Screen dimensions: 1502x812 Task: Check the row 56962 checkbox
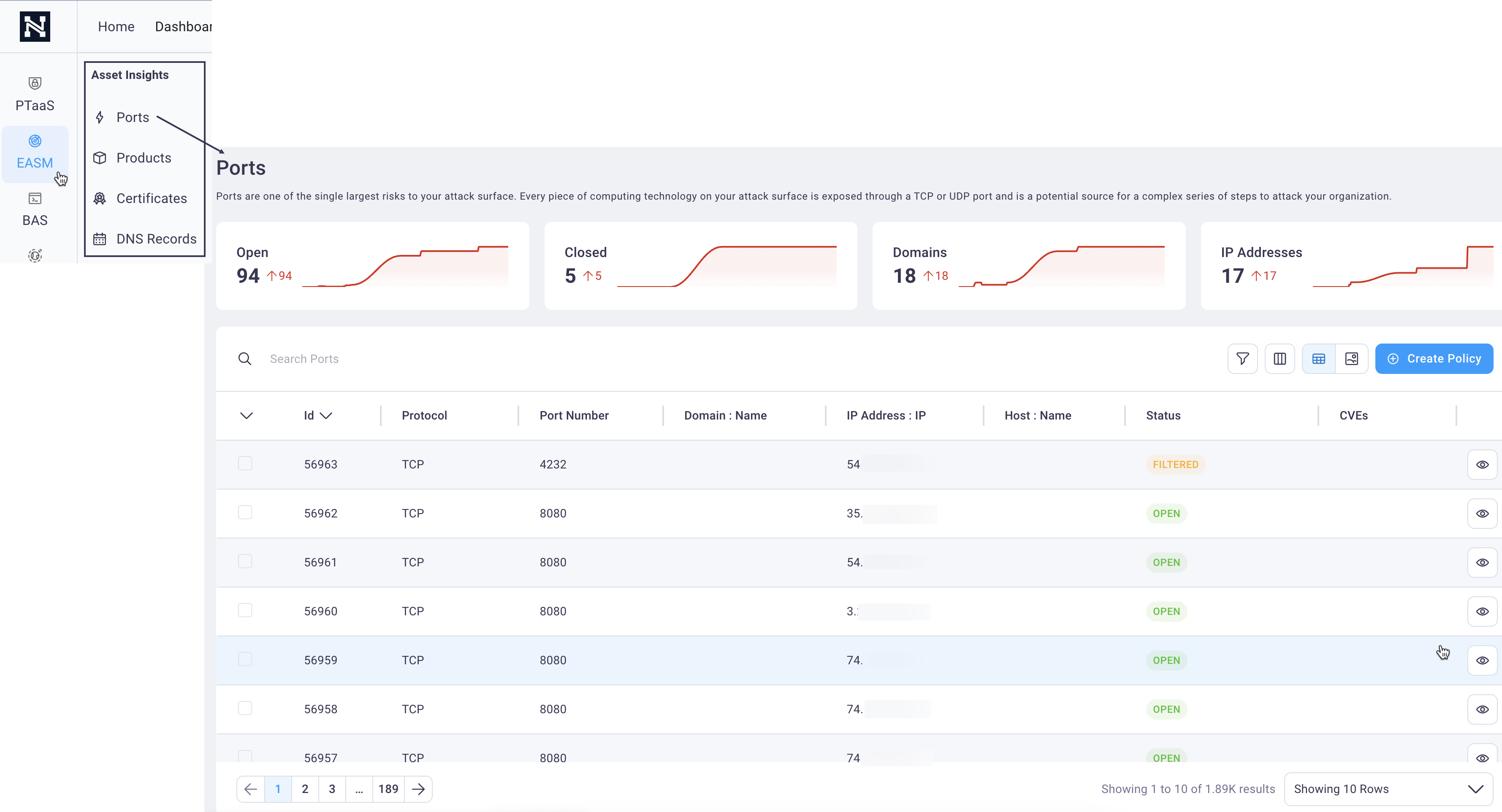coord(245,512)
